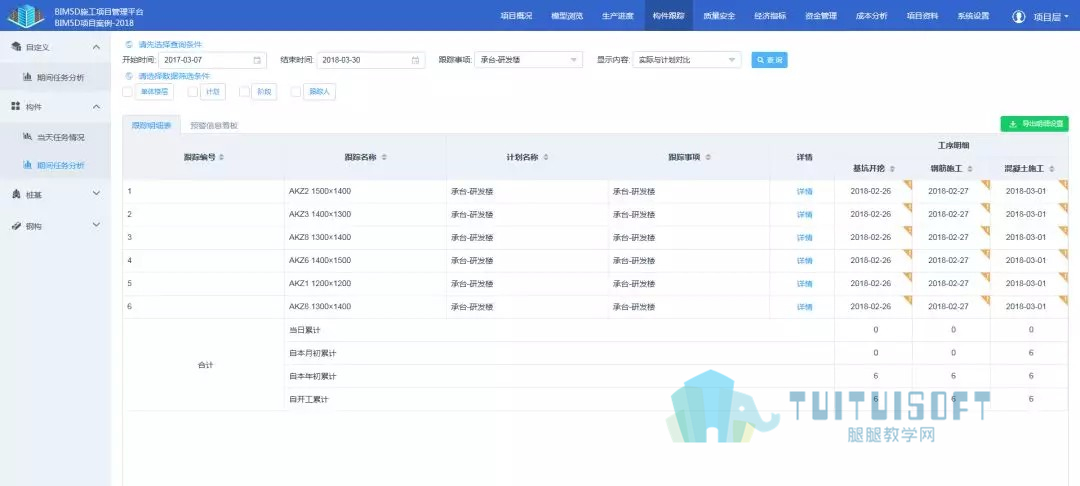This screenshot has width=1080, height=486.
Task: Expand the 钢构 section chevron
Action: 96,225
